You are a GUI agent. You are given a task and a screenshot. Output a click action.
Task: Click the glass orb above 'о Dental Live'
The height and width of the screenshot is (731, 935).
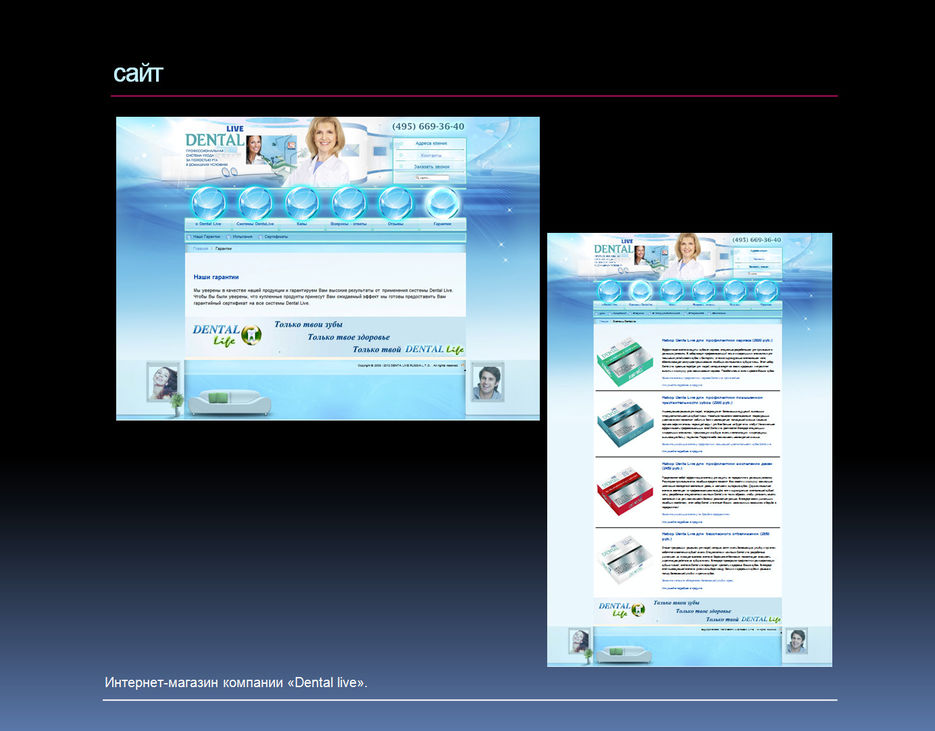point(209,203)
